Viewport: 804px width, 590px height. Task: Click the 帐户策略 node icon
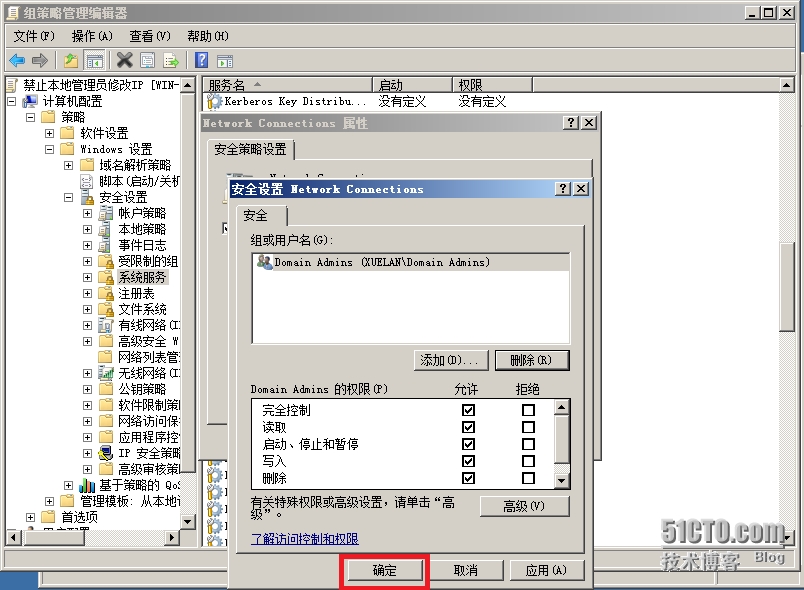point(106,213)
